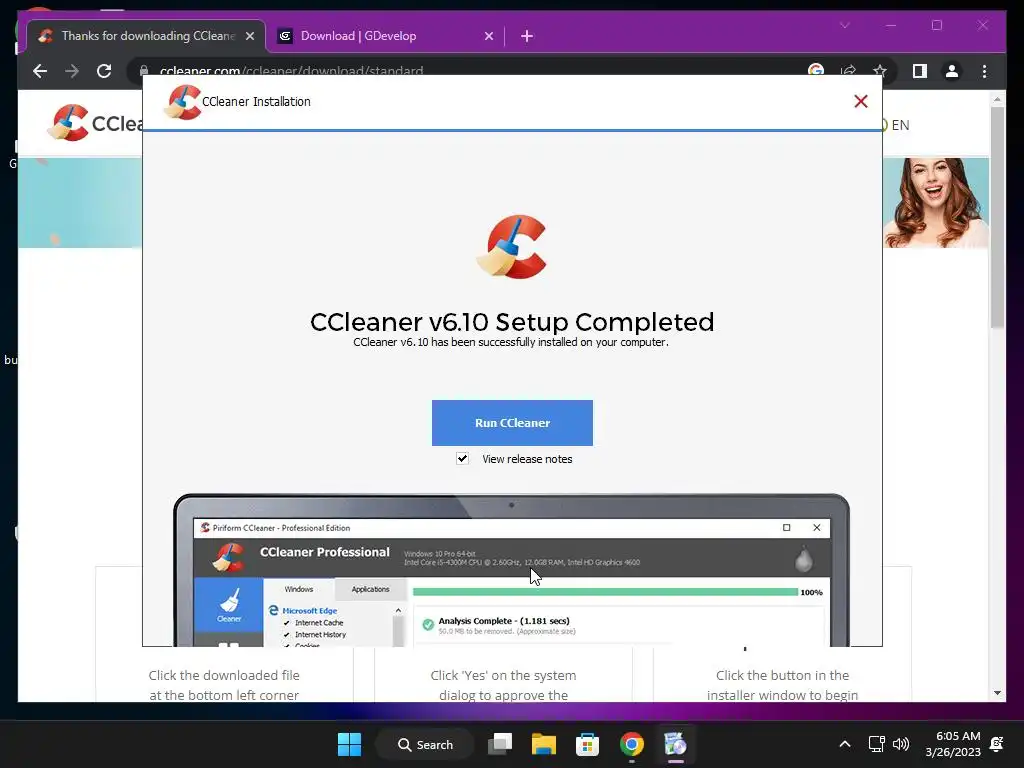Viewport: 1024px width, 768px height.
Task: Click the padlock site info icon
Action: coord(144,71)
